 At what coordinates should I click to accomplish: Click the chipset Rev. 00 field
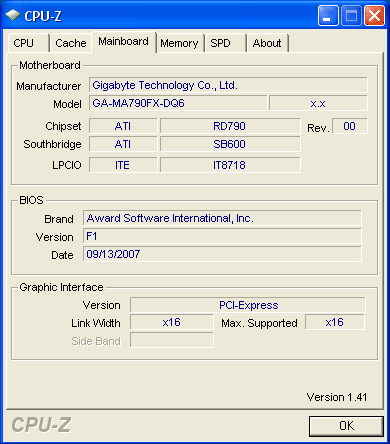350,126
